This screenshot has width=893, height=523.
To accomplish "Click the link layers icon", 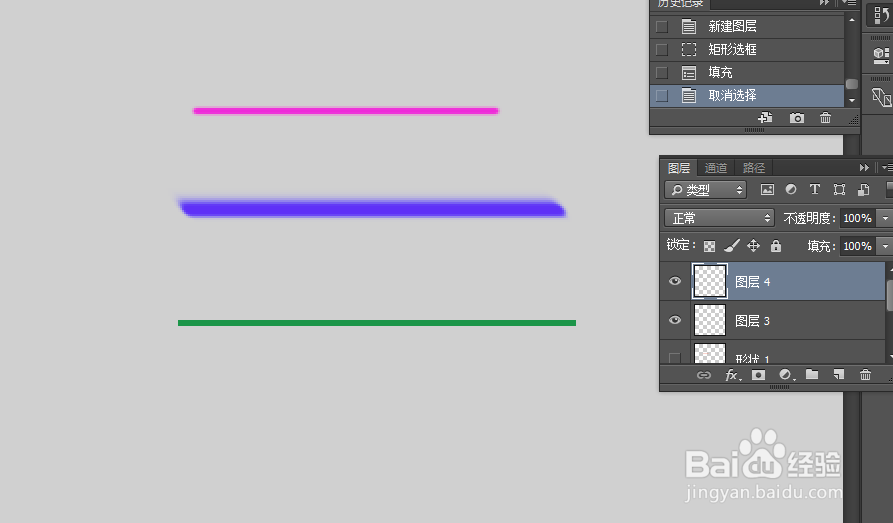I will [x=704, y=375].
